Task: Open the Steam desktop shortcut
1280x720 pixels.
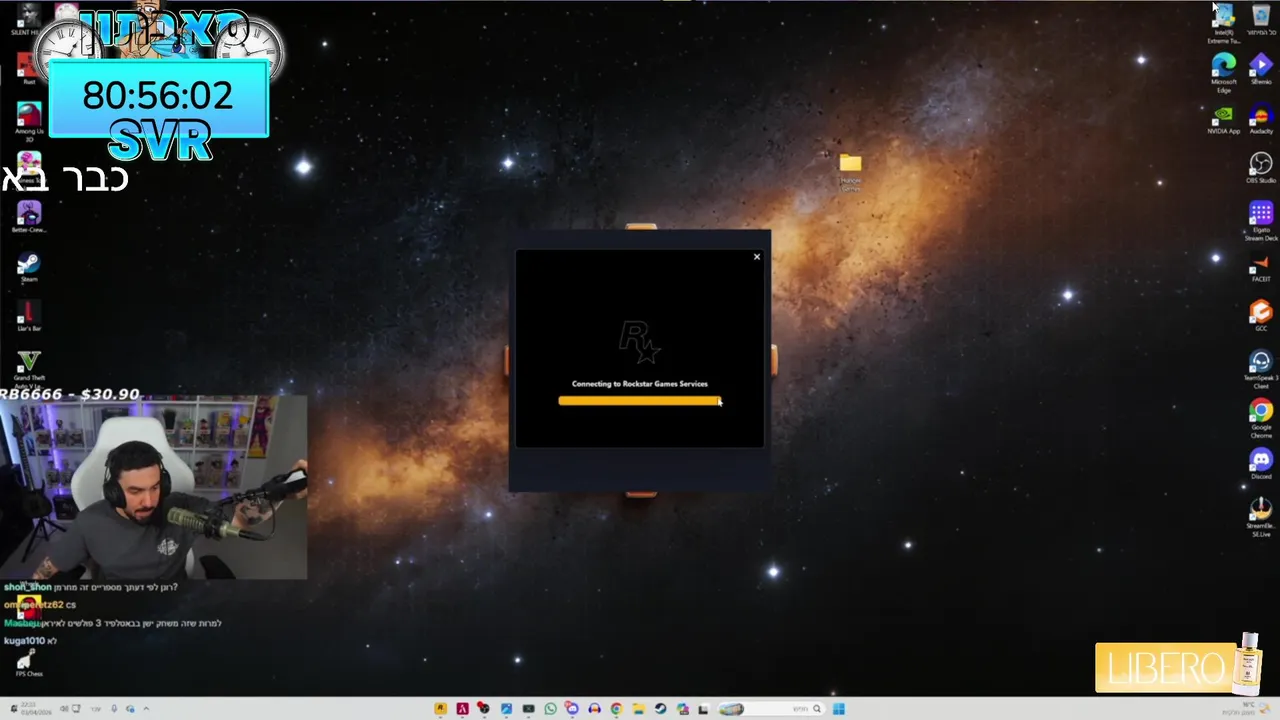Action: pos(29,267)
